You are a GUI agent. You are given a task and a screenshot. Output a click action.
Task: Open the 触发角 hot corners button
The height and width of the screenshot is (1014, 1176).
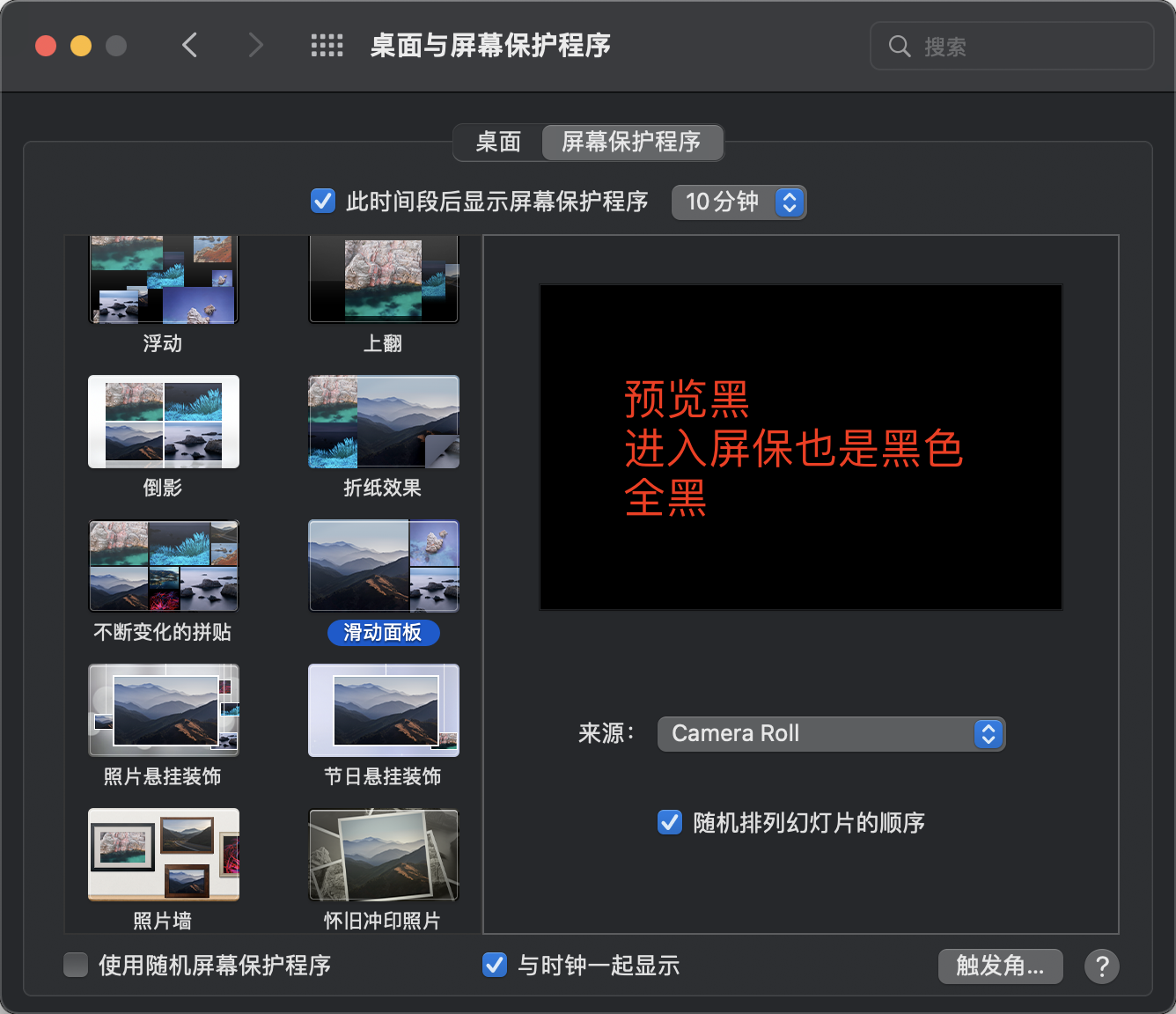1000,966
